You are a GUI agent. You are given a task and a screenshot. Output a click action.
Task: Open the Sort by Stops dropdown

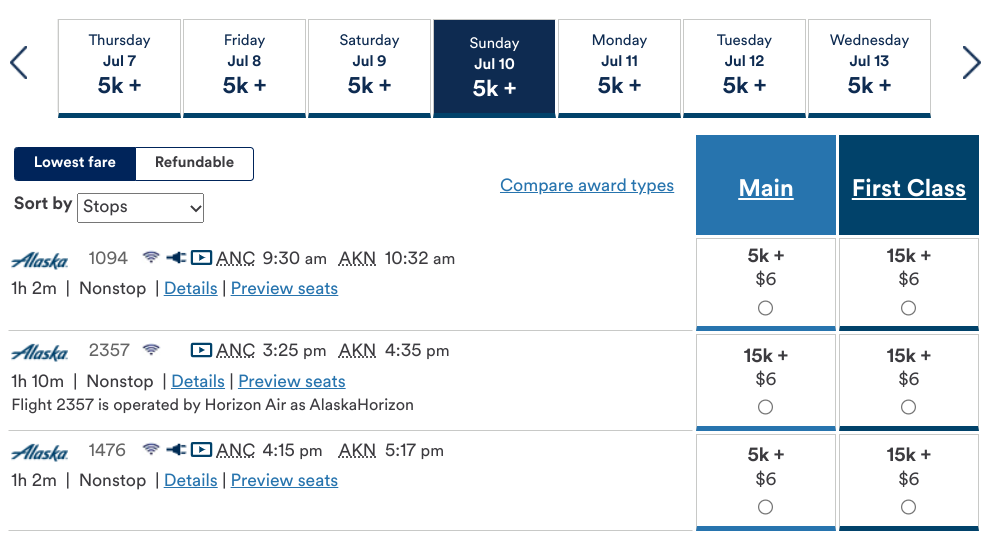point(140,207)
